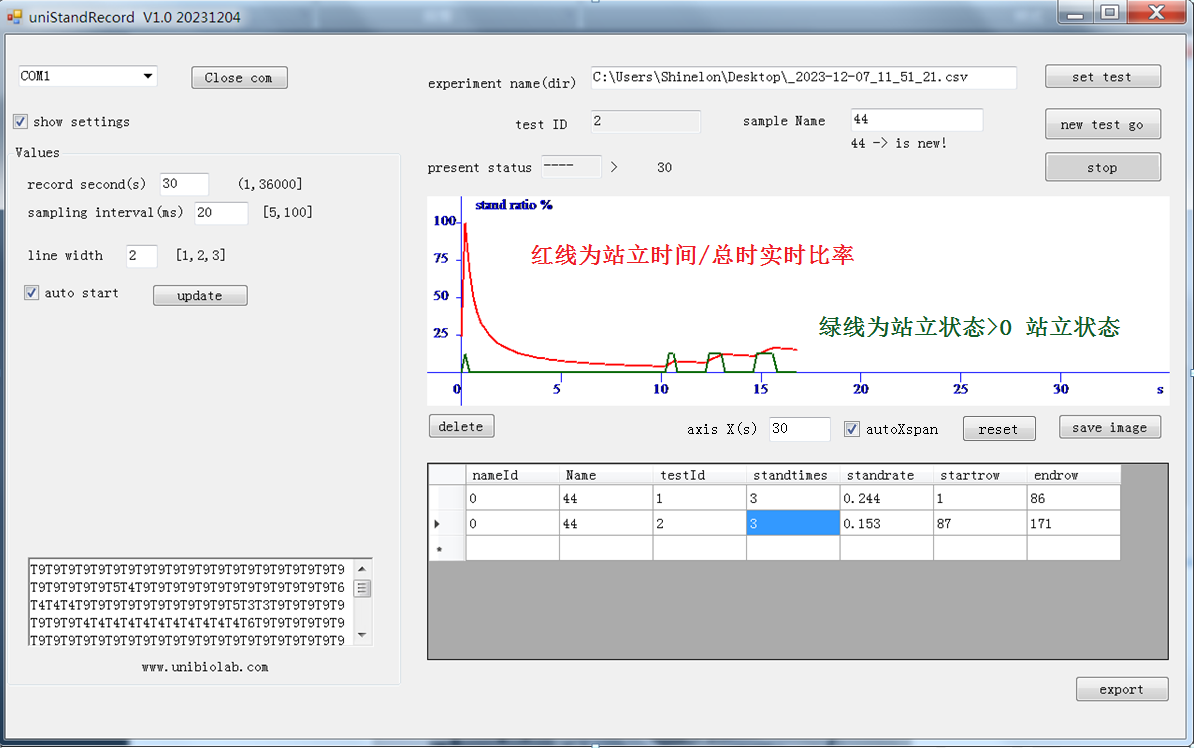The width and height of the screenshot is (1194, 748).
Task: Click the new row asterisk selector
Action: pyautogui.click(x=447, y=548)
